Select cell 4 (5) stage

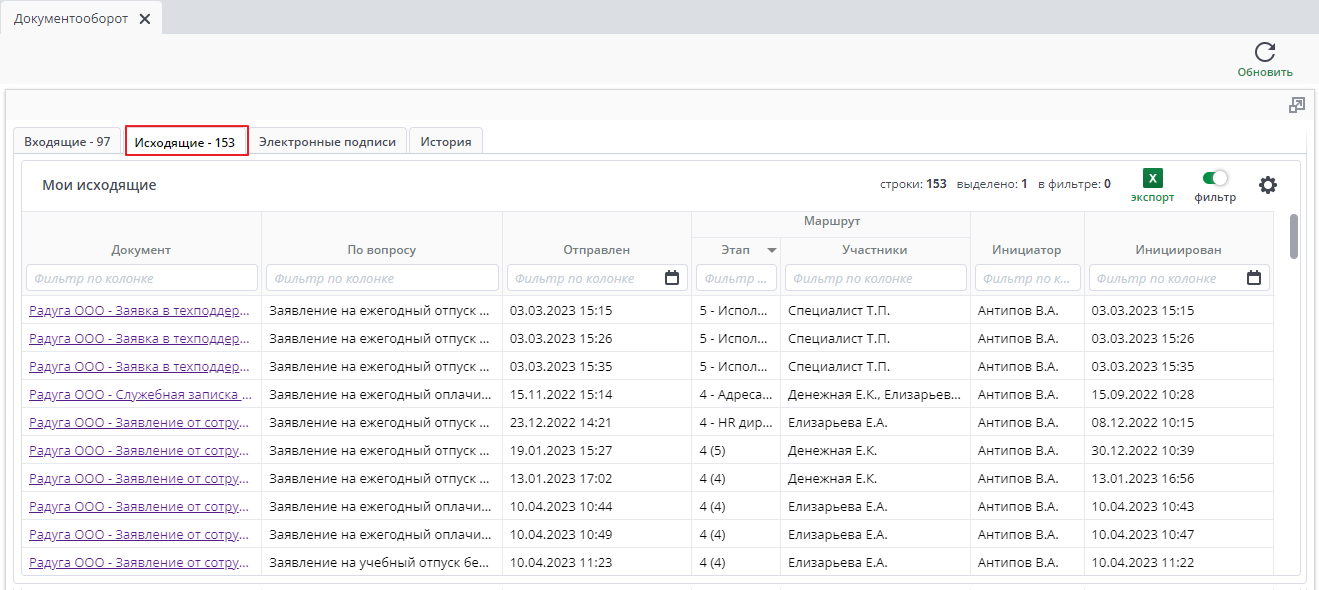[x=736, y=451]
